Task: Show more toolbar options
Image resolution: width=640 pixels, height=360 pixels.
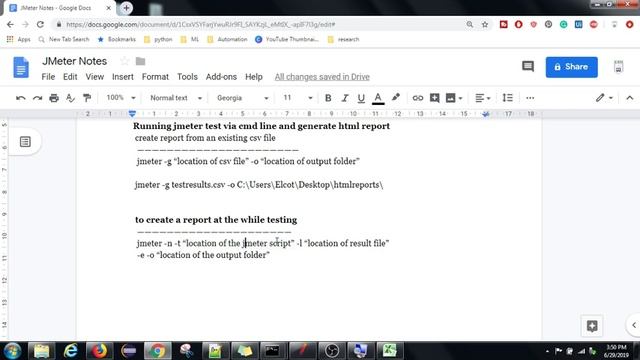Action: (530, 98)
